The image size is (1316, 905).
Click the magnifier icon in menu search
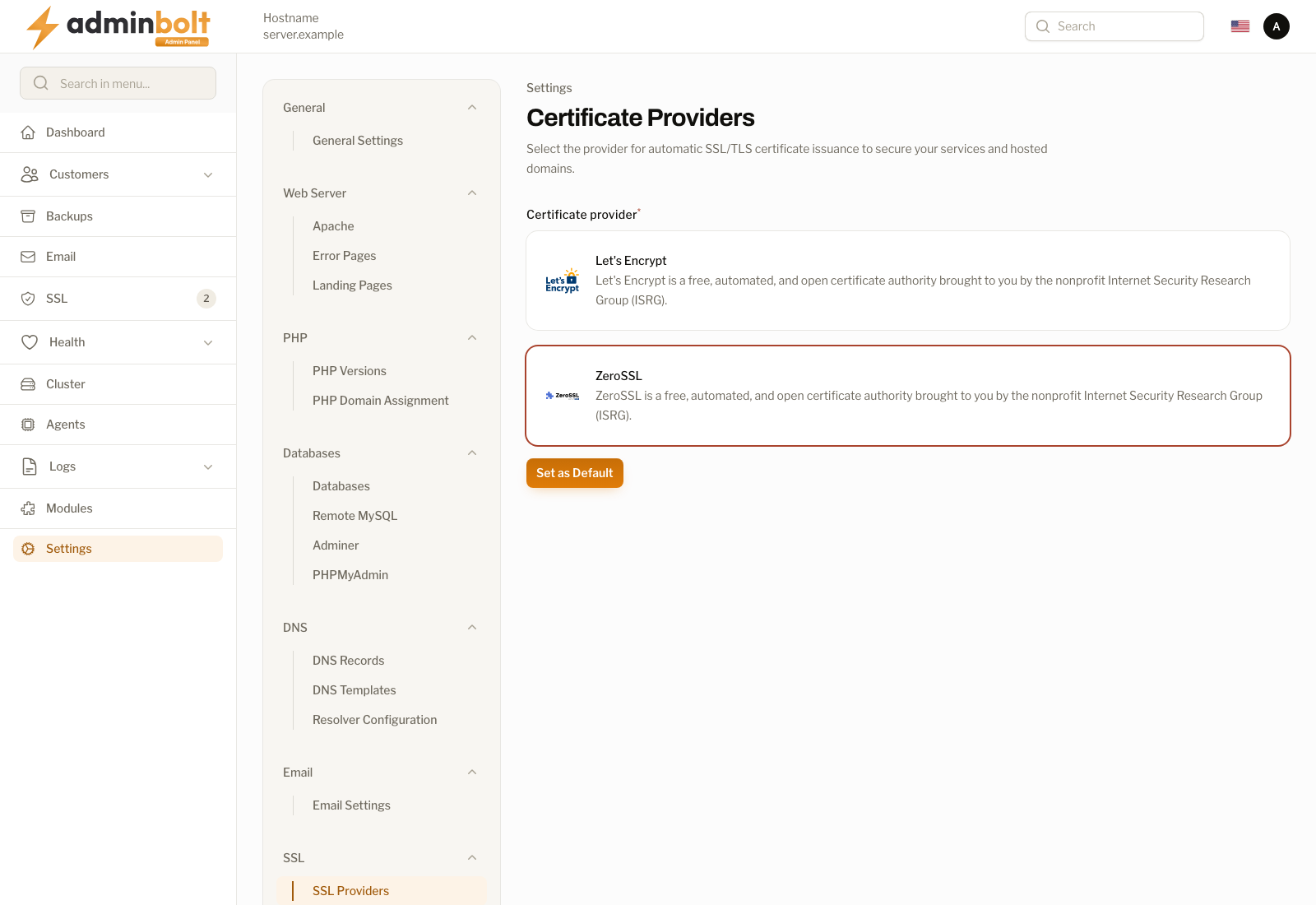pos(41,83)
